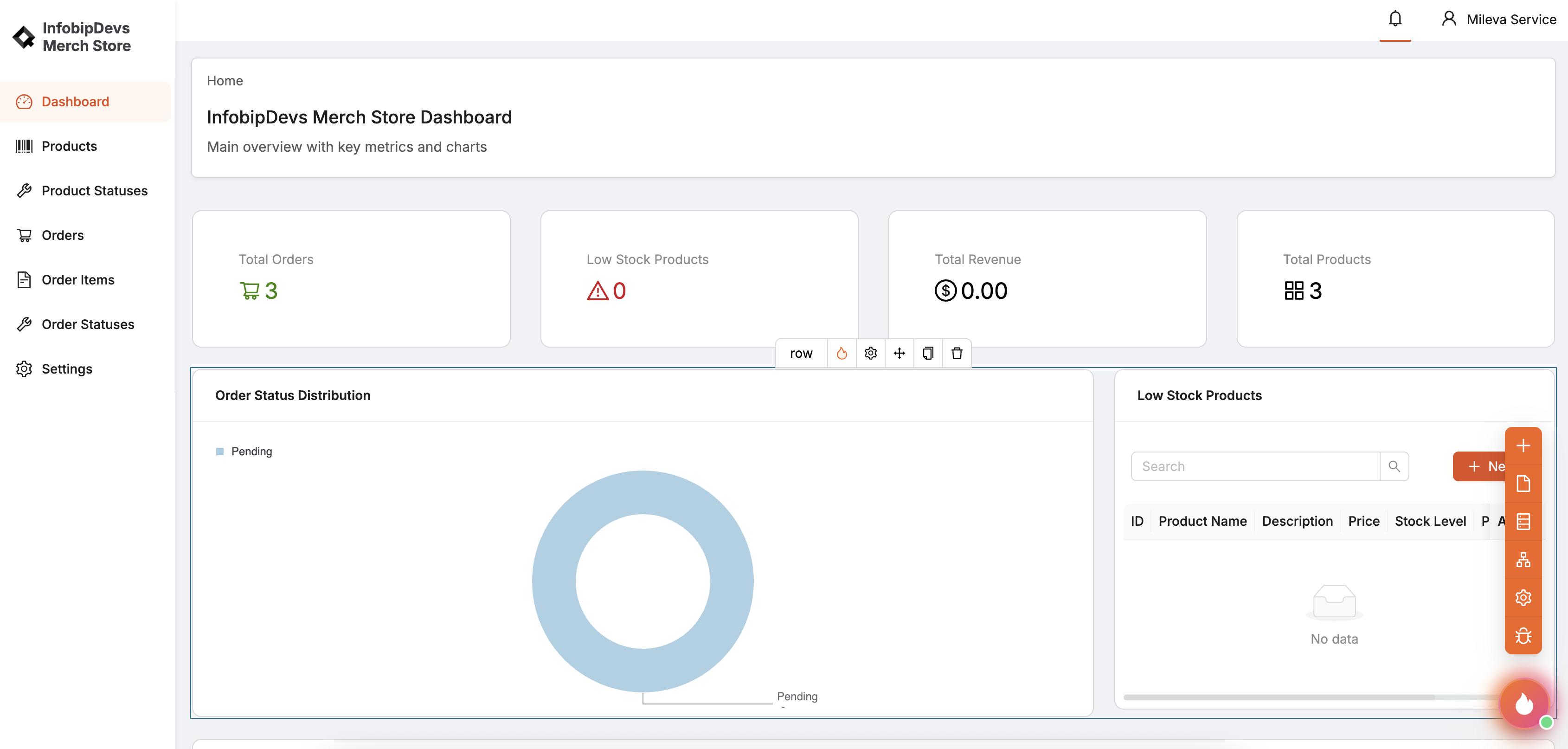Image resolution: width=1568 pixels, height=749 pixels.
Task: Navigate to Home via the breadcrumb link
Action: point(225,80)
